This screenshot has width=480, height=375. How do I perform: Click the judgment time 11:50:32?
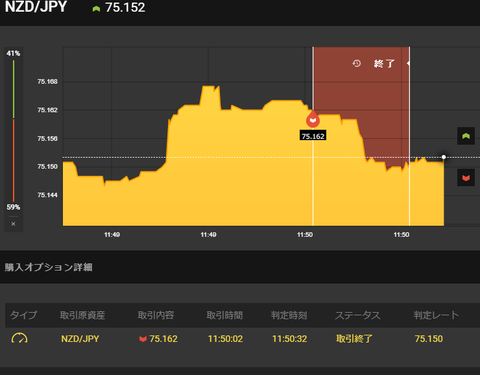point(290,339)
